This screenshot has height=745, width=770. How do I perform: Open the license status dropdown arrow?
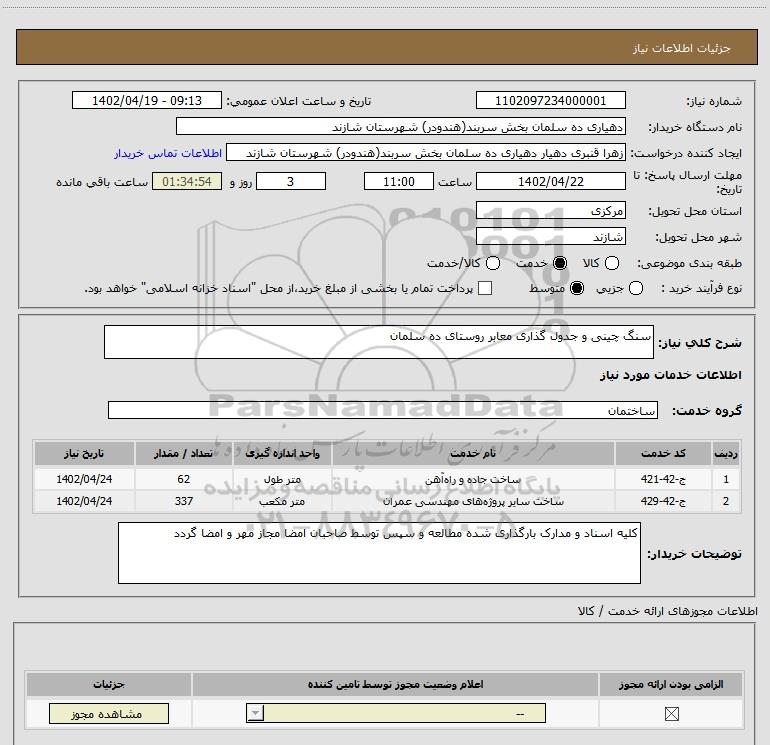(255, 713)
